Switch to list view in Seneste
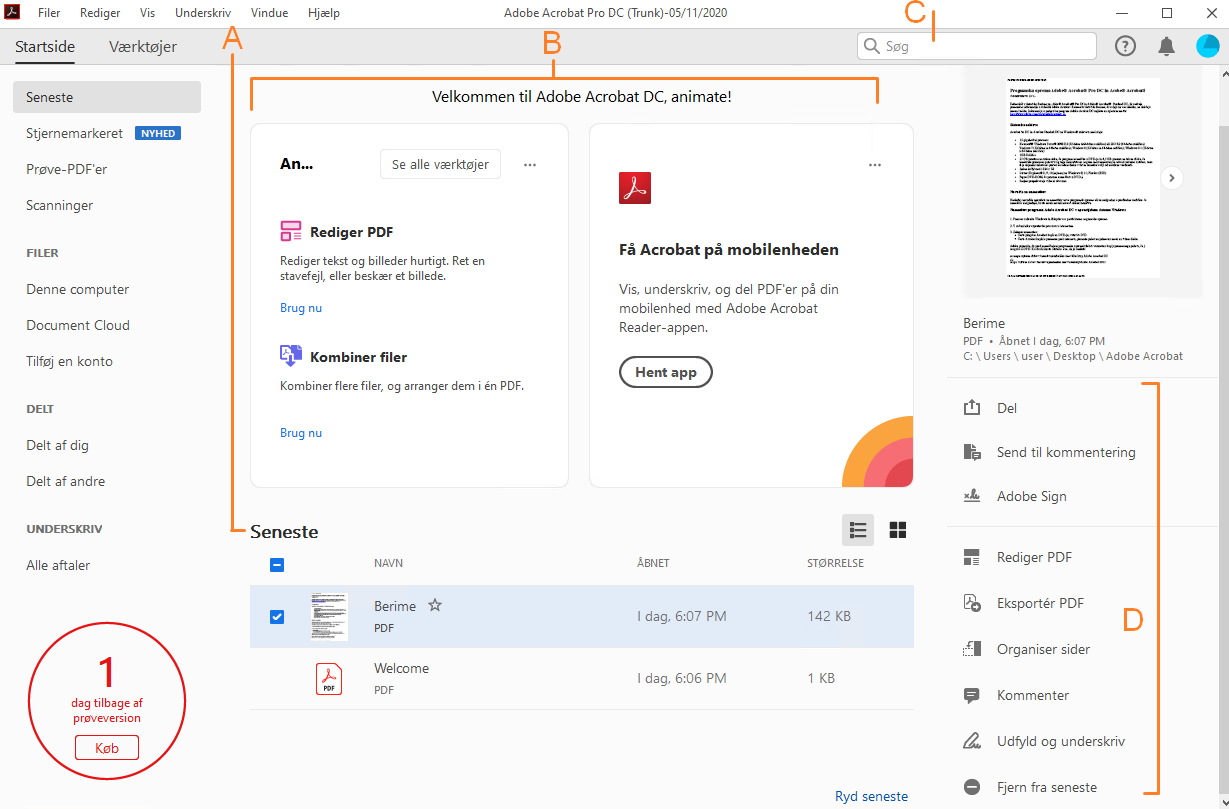 858,530
